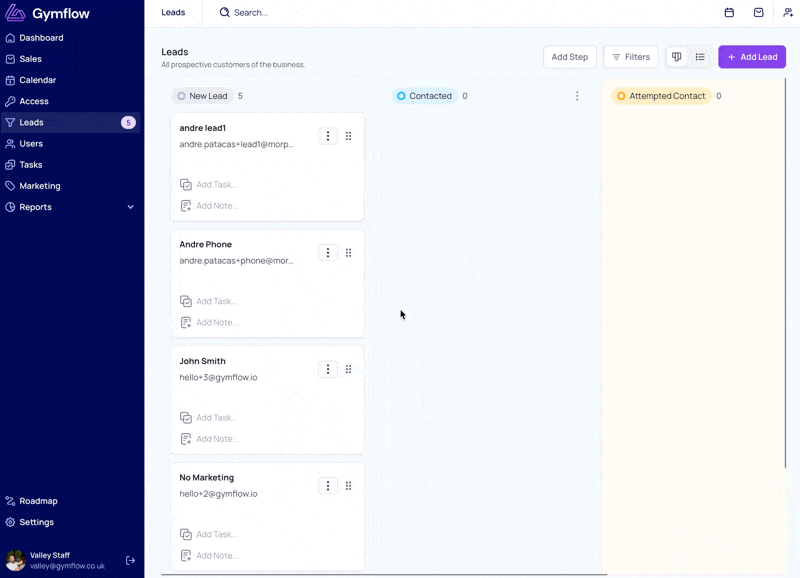Click the drag handle on andre lead1
The width and height of the screenshot is (800, 578).
[348, 136]
